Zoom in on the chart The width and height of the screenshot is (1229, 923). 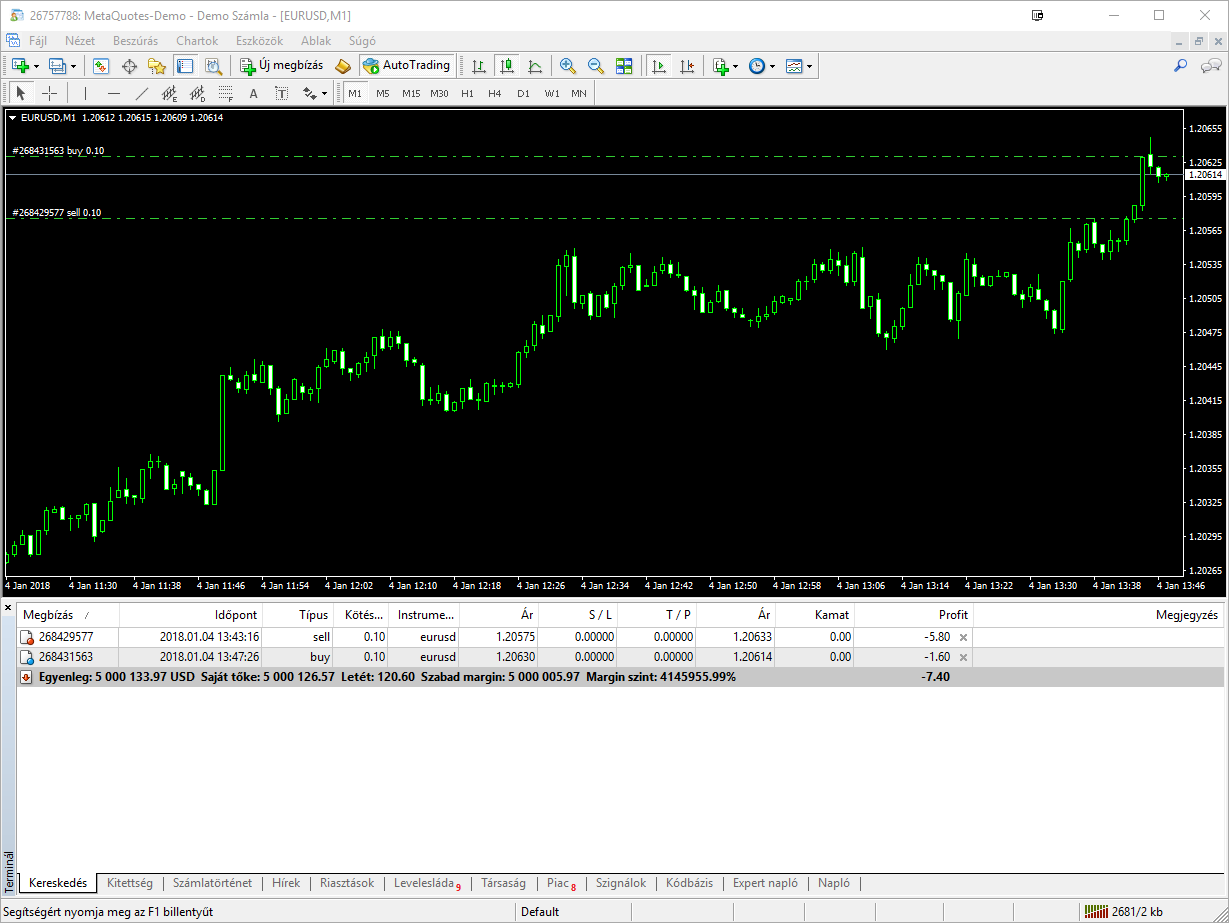point(568,66)
